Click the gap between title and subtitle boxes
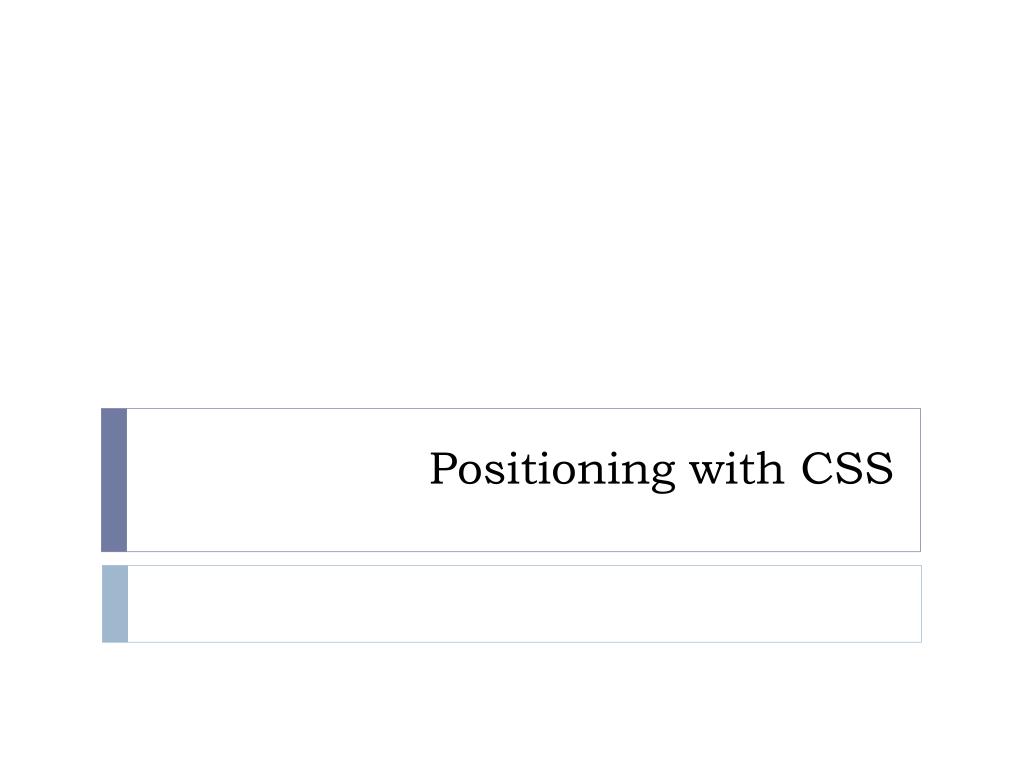The width and height of the screenshot is (1024, 768). tap(511, 559)
